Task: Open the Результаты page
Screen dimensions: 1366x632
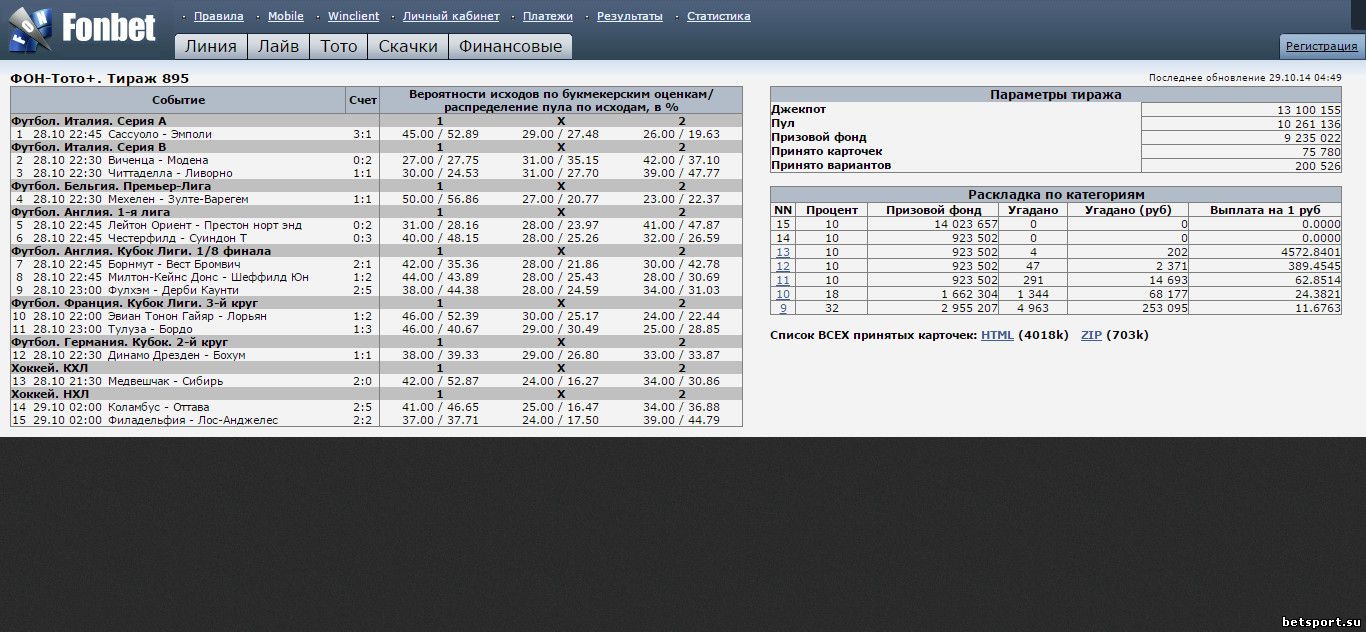Action: pyautogui.click(x=630, y=16)
